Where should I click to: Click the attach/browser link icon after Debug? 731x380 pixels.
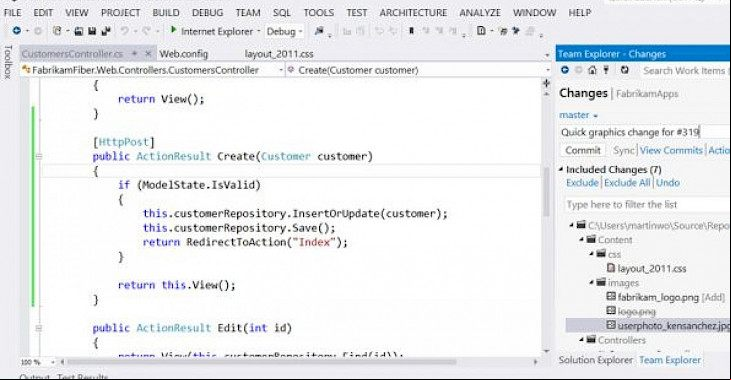(x=319, y=31)
